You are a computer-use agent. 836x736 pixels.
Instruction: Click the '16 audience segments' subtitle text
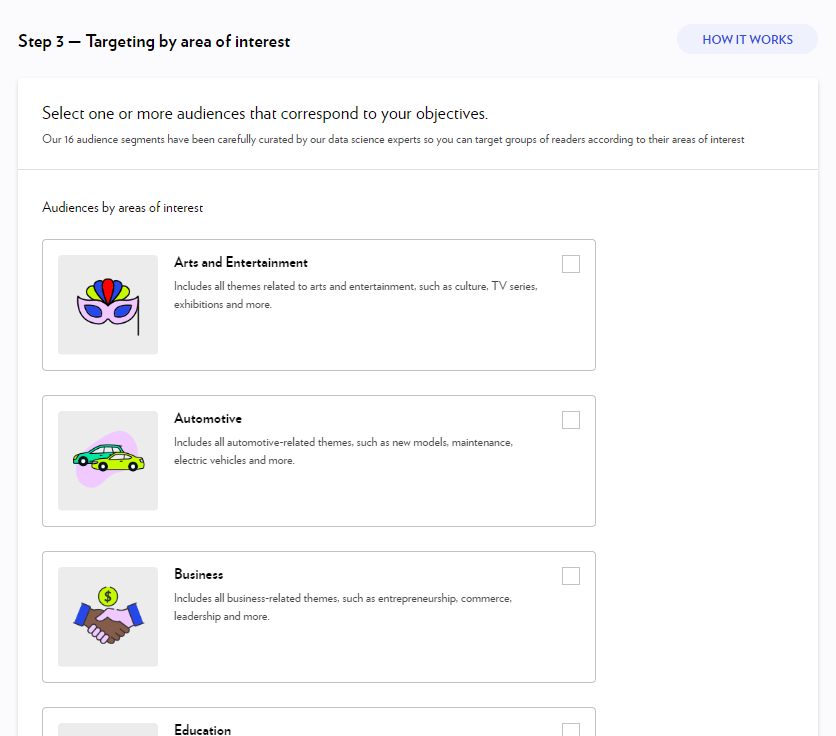(393, 140)
